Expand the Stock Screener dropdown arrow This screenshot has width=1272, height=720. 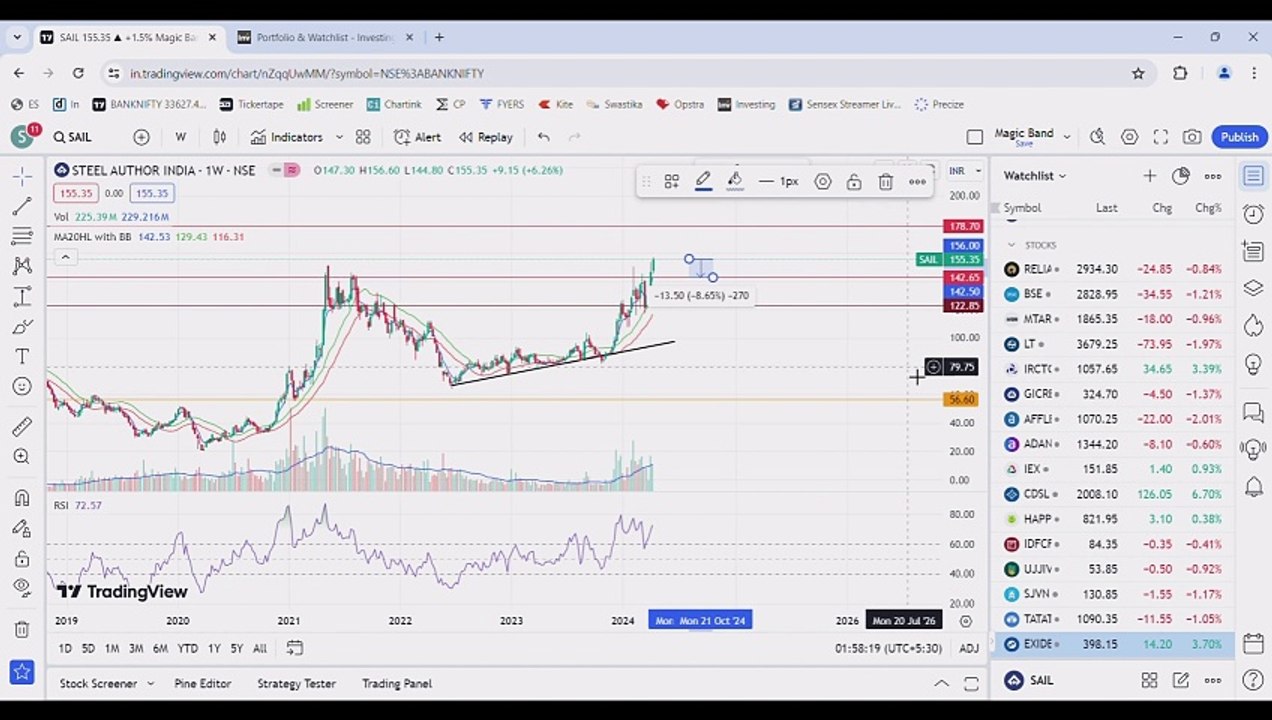point(150,684)
